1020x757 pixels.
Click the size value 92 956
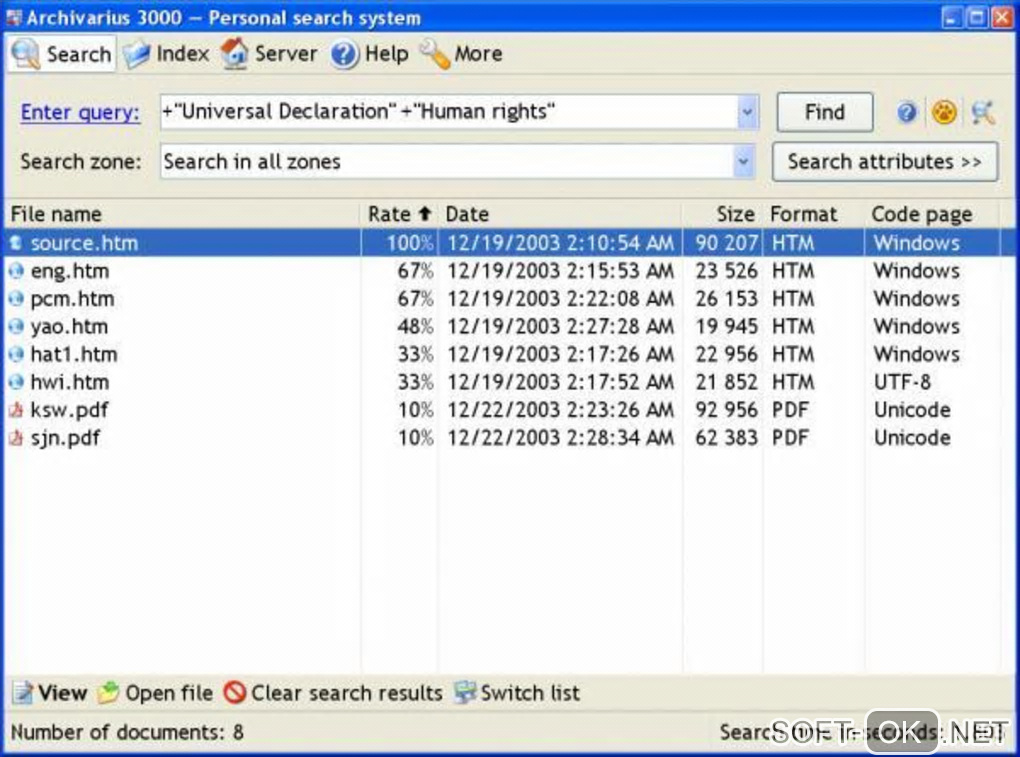click(726, 410)
